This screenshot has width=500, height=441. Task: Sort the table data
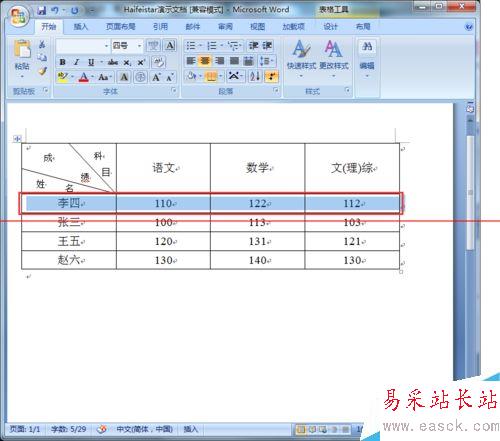tap(255, 76)
